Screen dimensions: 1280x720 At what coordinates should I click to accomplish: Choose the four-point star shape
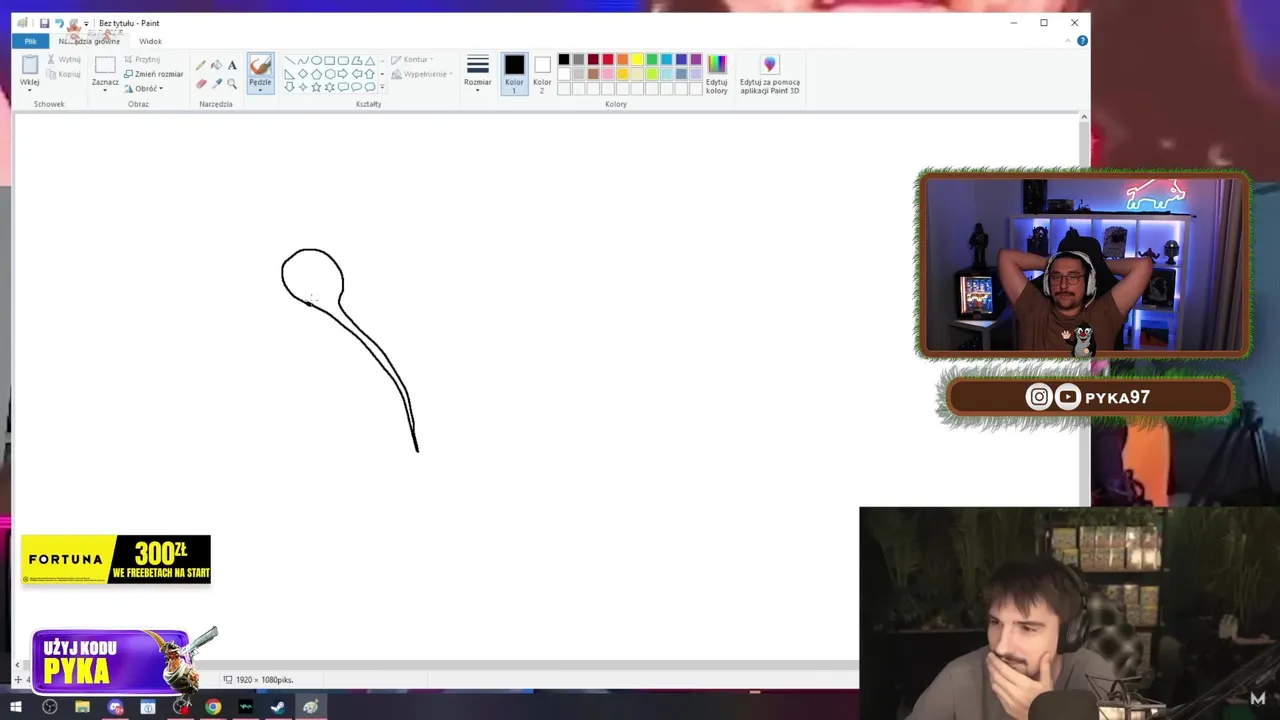(x=303, y=87)
